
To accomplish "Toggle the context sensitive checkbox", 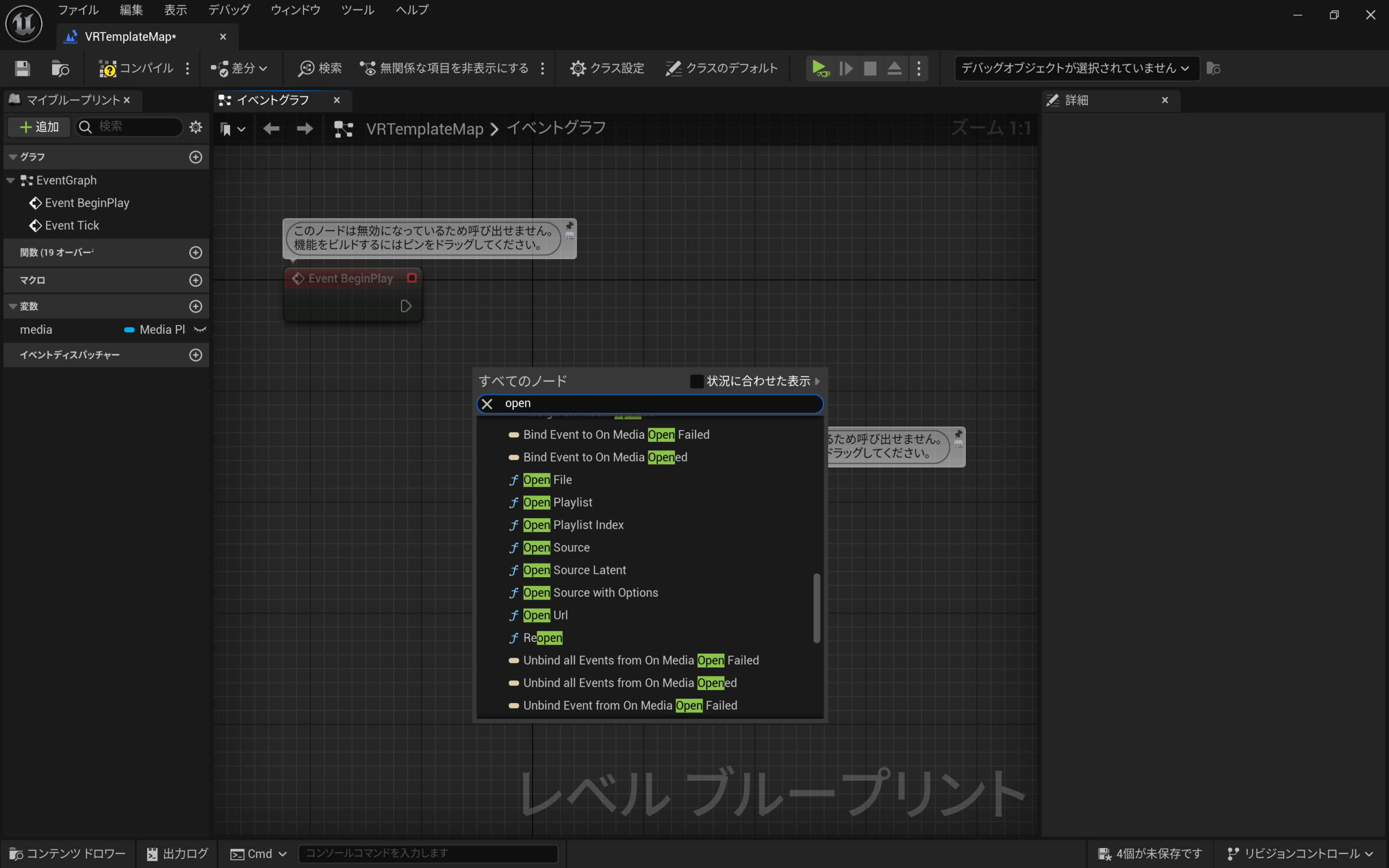I will pos(696,381).
